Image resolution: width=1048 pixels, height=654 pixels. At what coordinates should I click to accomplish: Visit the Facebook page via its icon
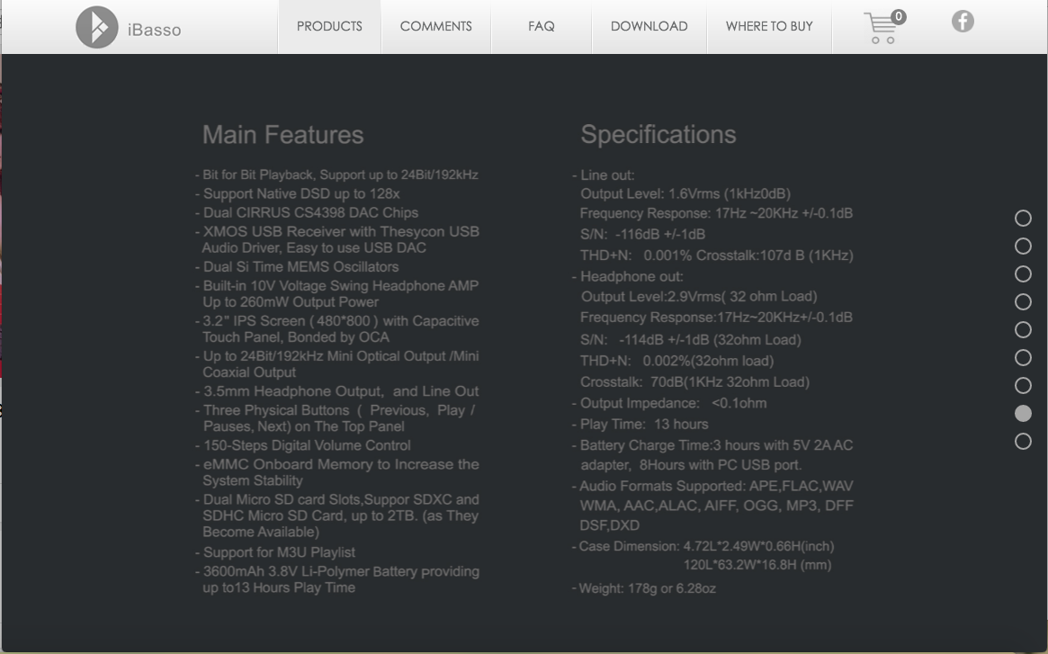(962, 21)
